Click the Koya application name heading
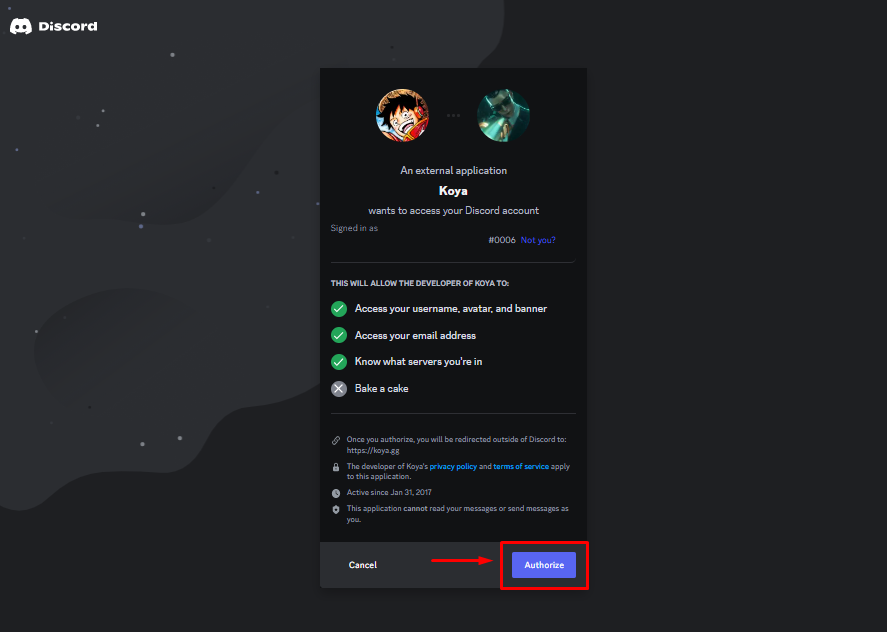 [453, 191]
